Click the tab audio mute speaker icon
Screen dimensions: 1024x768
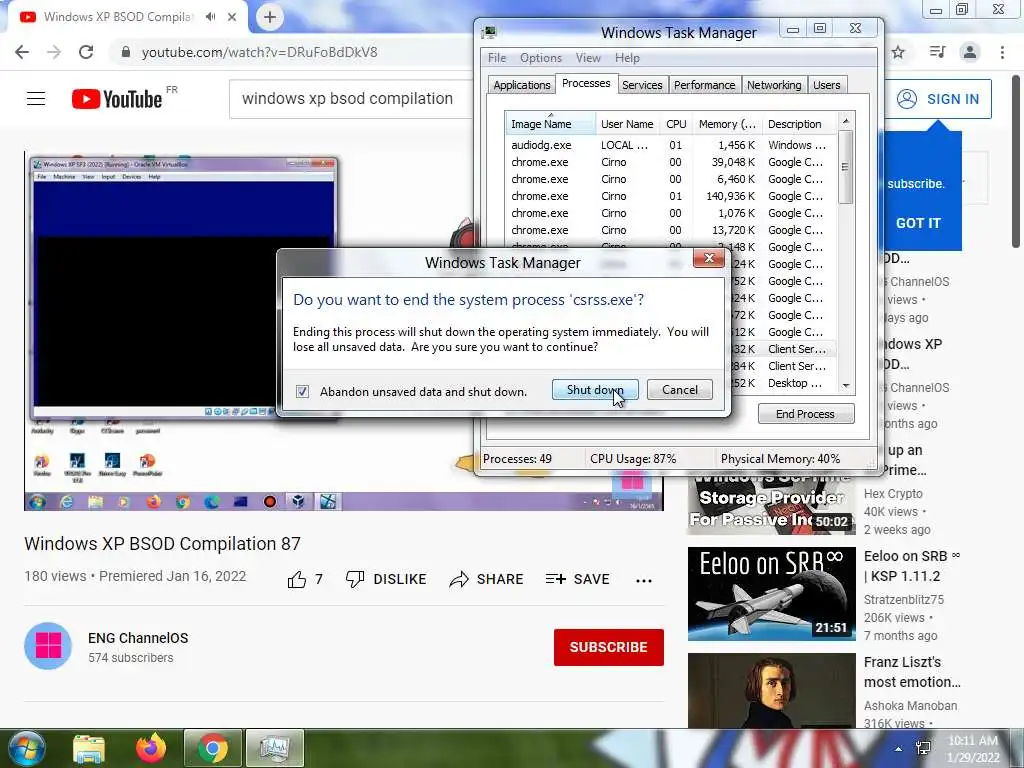[x=210, y=17]
